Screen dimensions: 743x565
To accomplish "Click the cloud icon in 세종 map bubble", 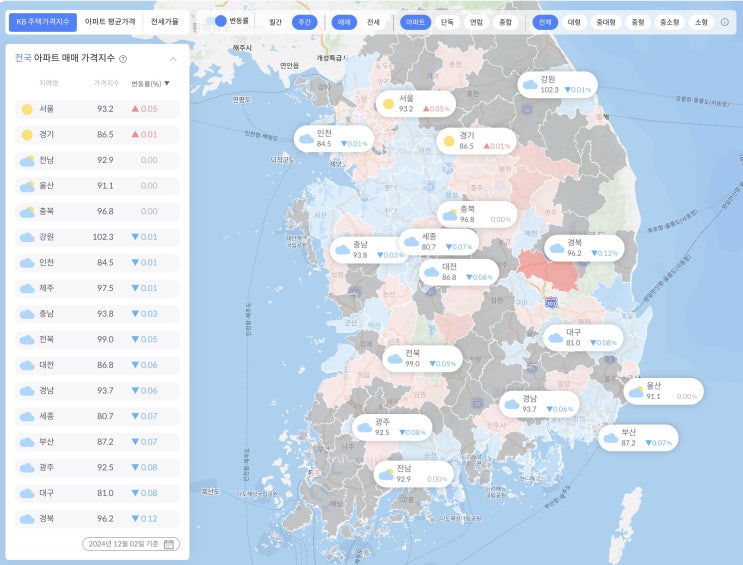I will [x=411, y=242].
